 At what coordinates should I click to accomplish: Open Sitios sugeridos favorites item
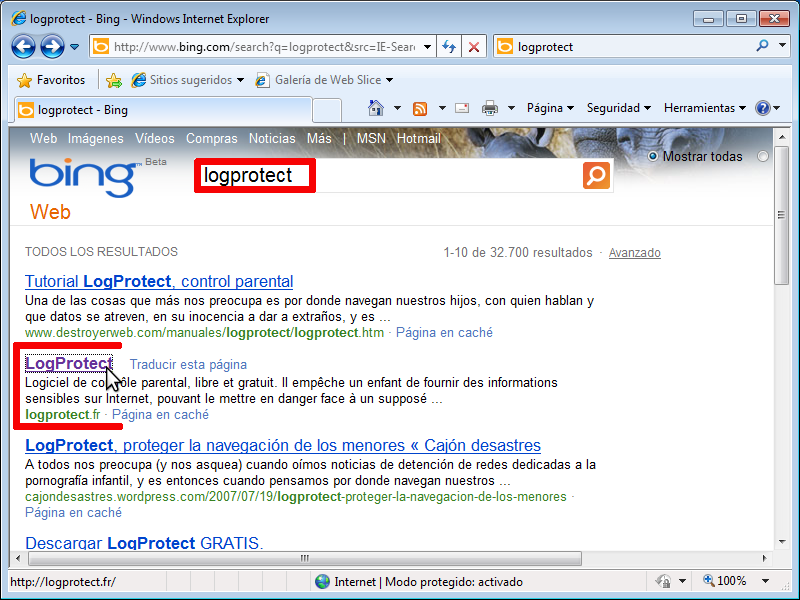(x=187, y=80)
